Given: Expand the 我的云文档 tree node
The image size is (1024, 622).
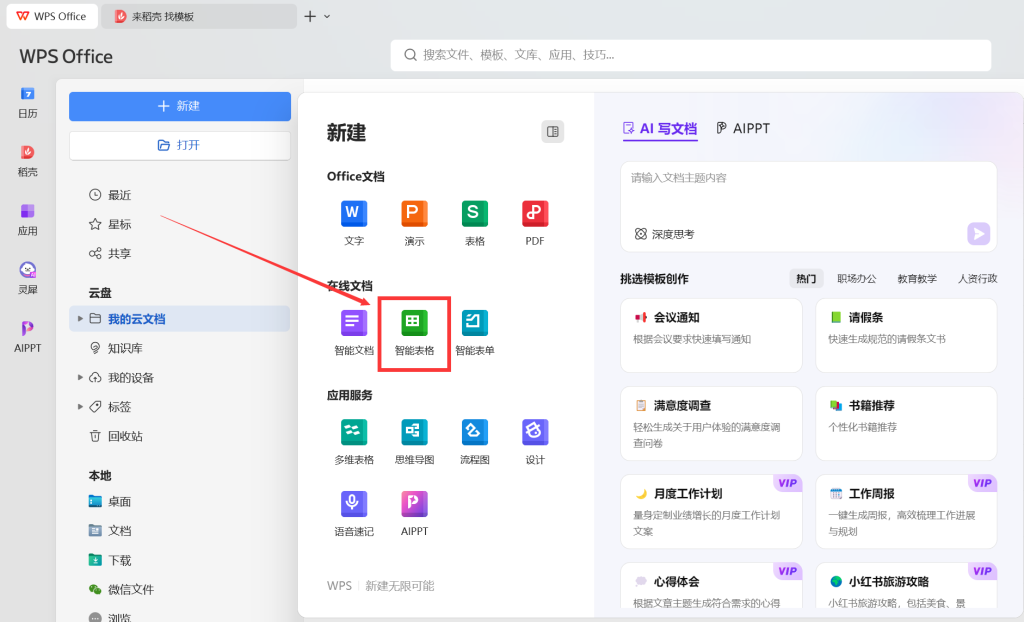Looking at the screenshot, I should [x=80, y=319].
